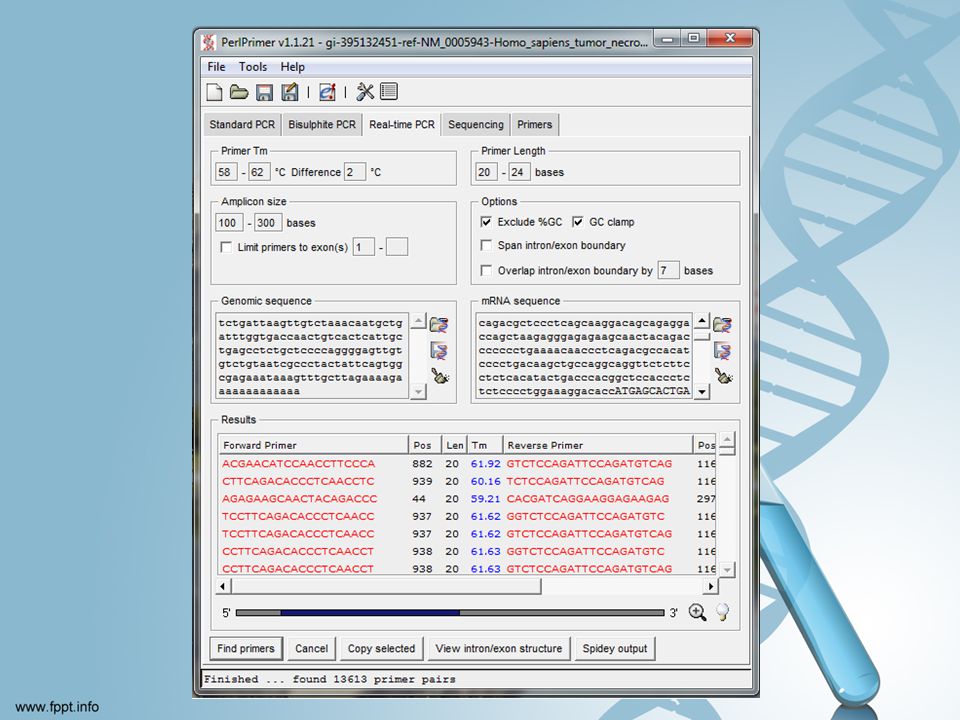Enable Limit primers to exon(s) checkbox
This screenshot has width=960, height=720.
[226, 247]
